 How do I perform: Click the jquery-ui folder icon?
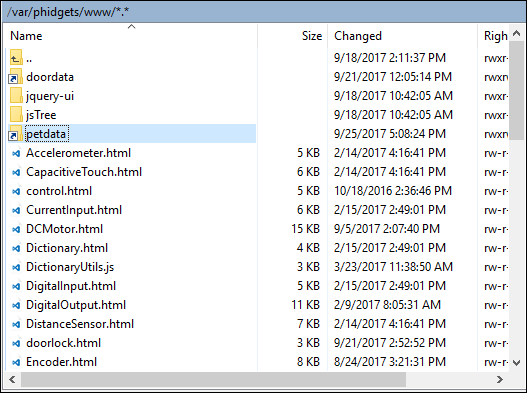[x=16, y=95]
